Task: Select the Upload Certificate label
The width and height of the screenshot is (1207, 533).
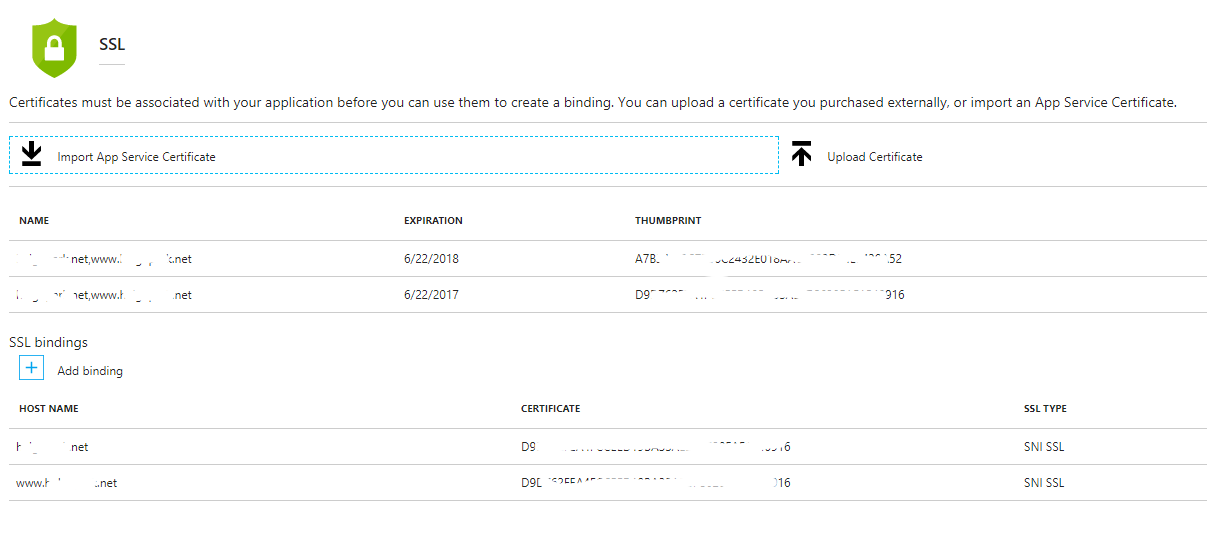Action: (x=874, y=157)
